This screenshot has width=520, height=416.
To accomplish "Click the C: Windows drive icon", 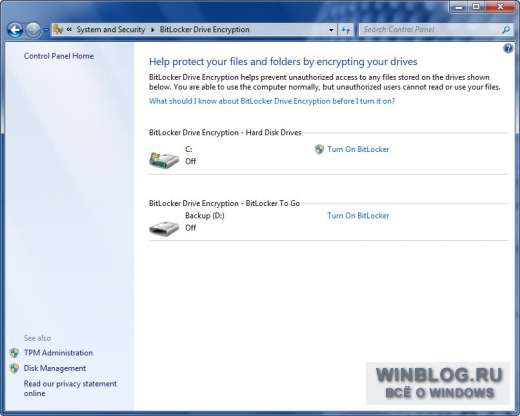I will pyautogui.click(x=164, y=160).
